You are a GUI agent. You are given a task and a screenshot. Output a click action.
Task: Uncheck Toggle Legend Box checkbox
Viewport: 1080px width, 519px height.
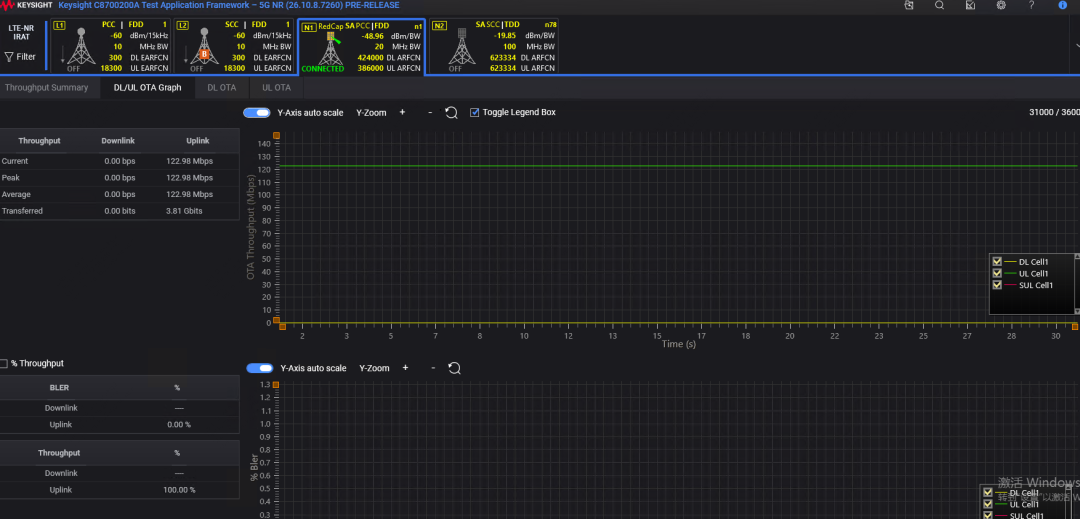474,112
